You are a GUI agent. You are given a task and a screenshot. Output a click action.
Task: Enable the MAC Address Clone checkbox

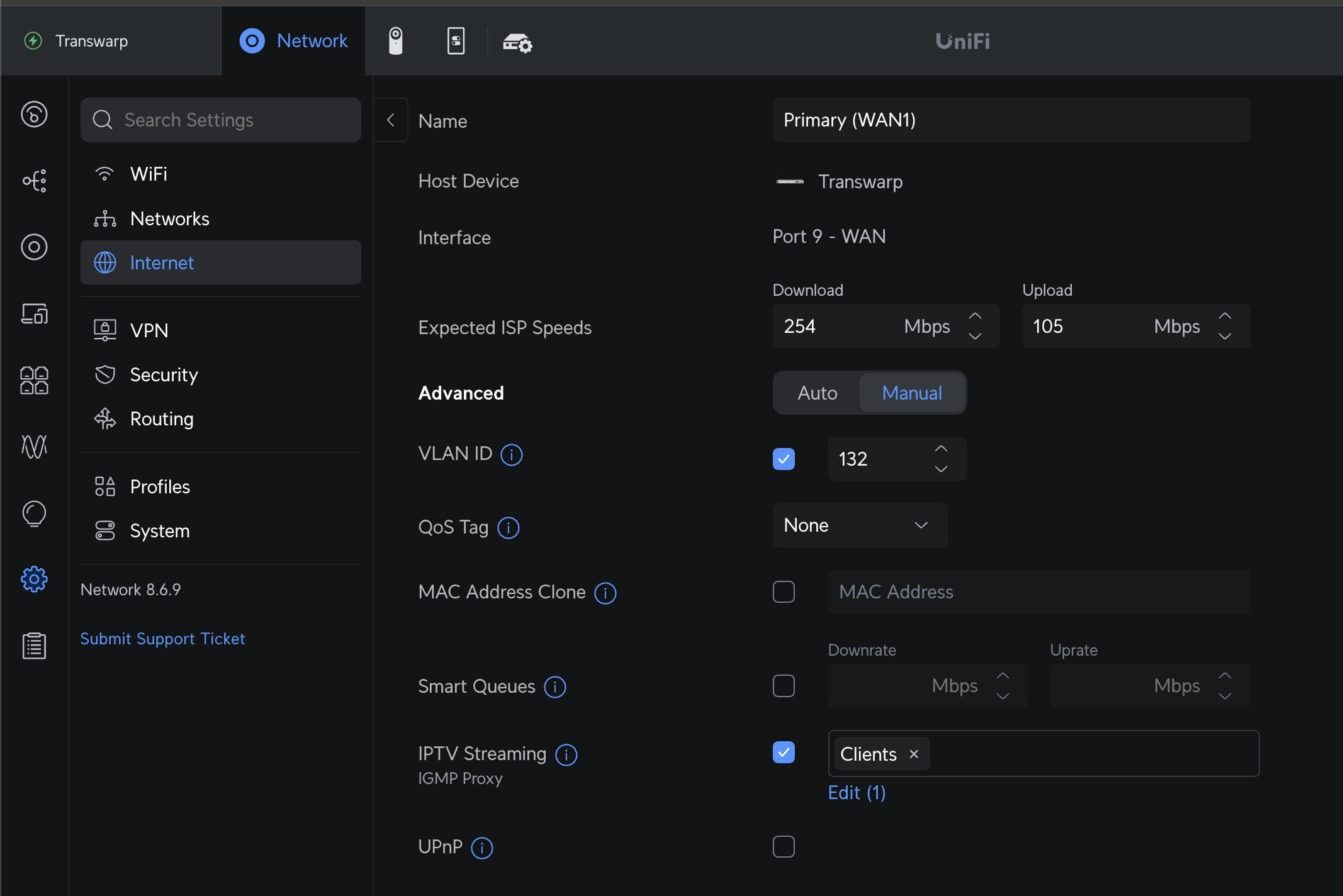(x=784, y=591)
